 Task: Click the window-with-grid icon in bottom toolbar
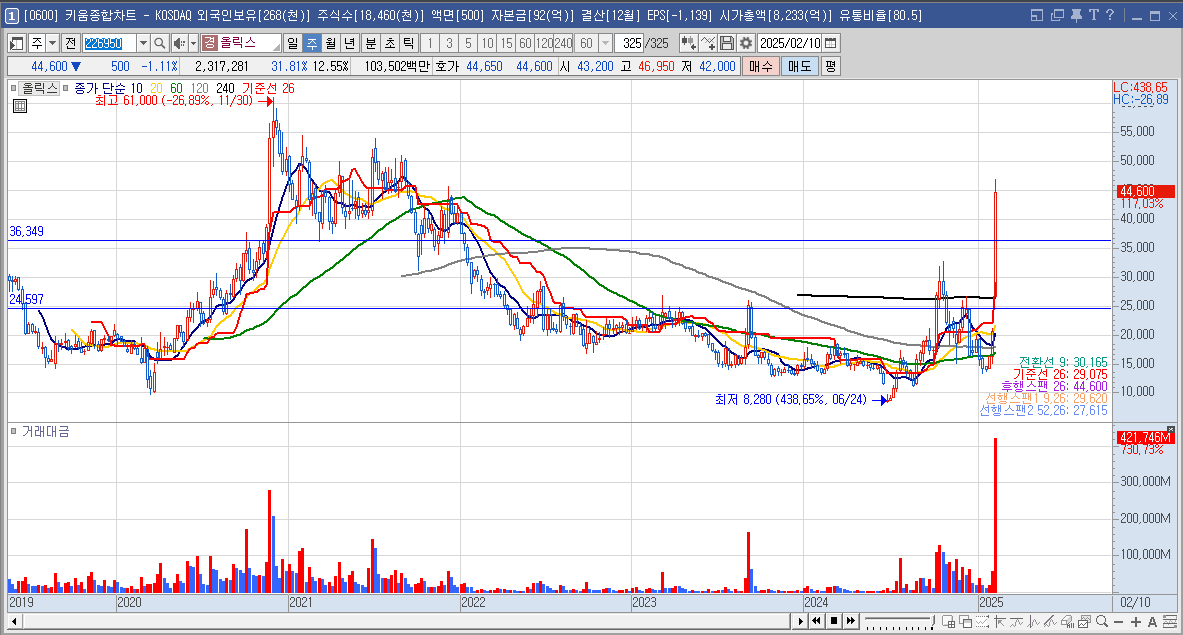[948, 621]
